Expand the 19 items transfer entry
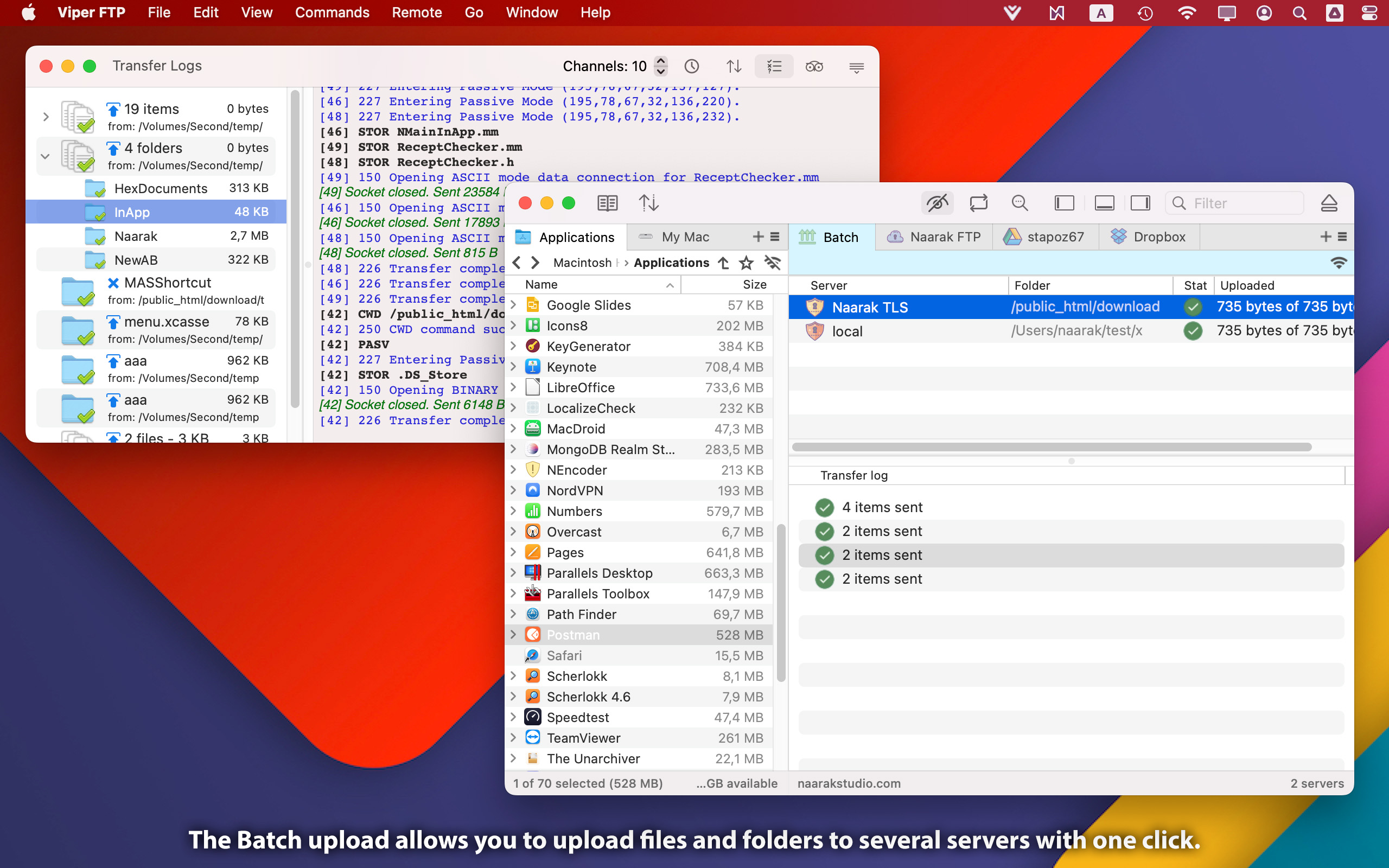The width and height of the screenshot is (1389, 868). point(46,117)
